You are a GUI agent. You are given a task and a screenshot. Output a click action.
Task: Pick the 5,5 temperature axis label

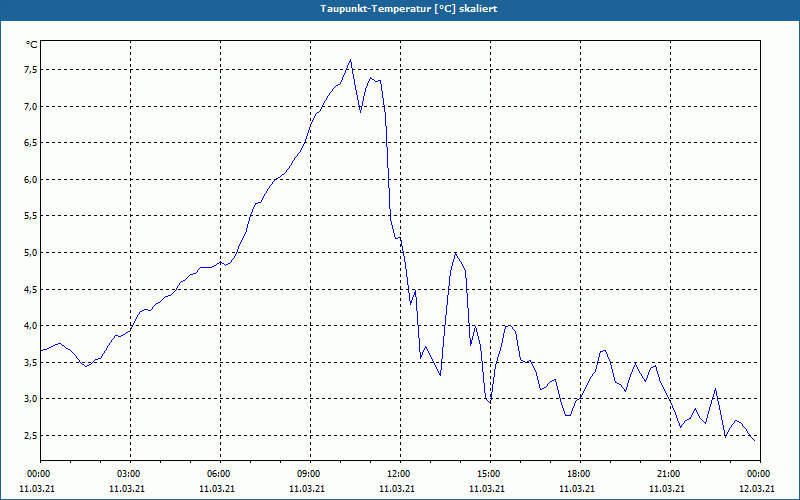31,216
